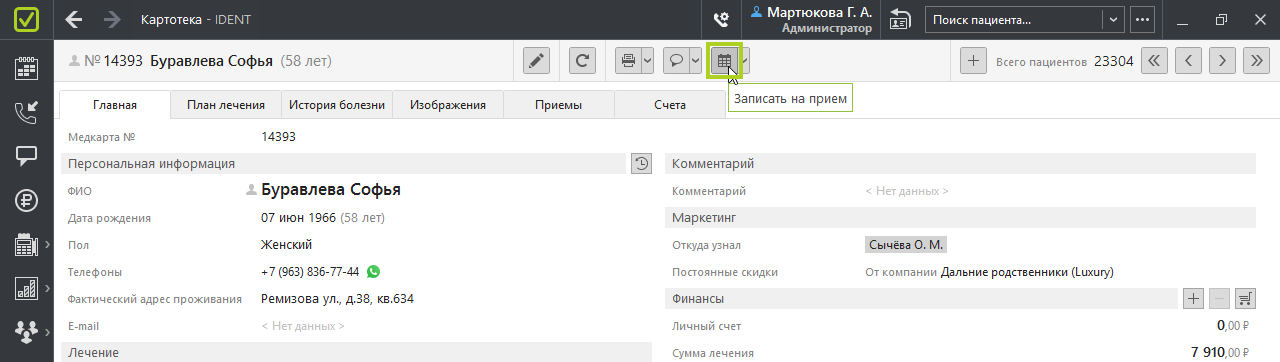Click into the 'Поиск пациента...' search field

point(1014,20)
